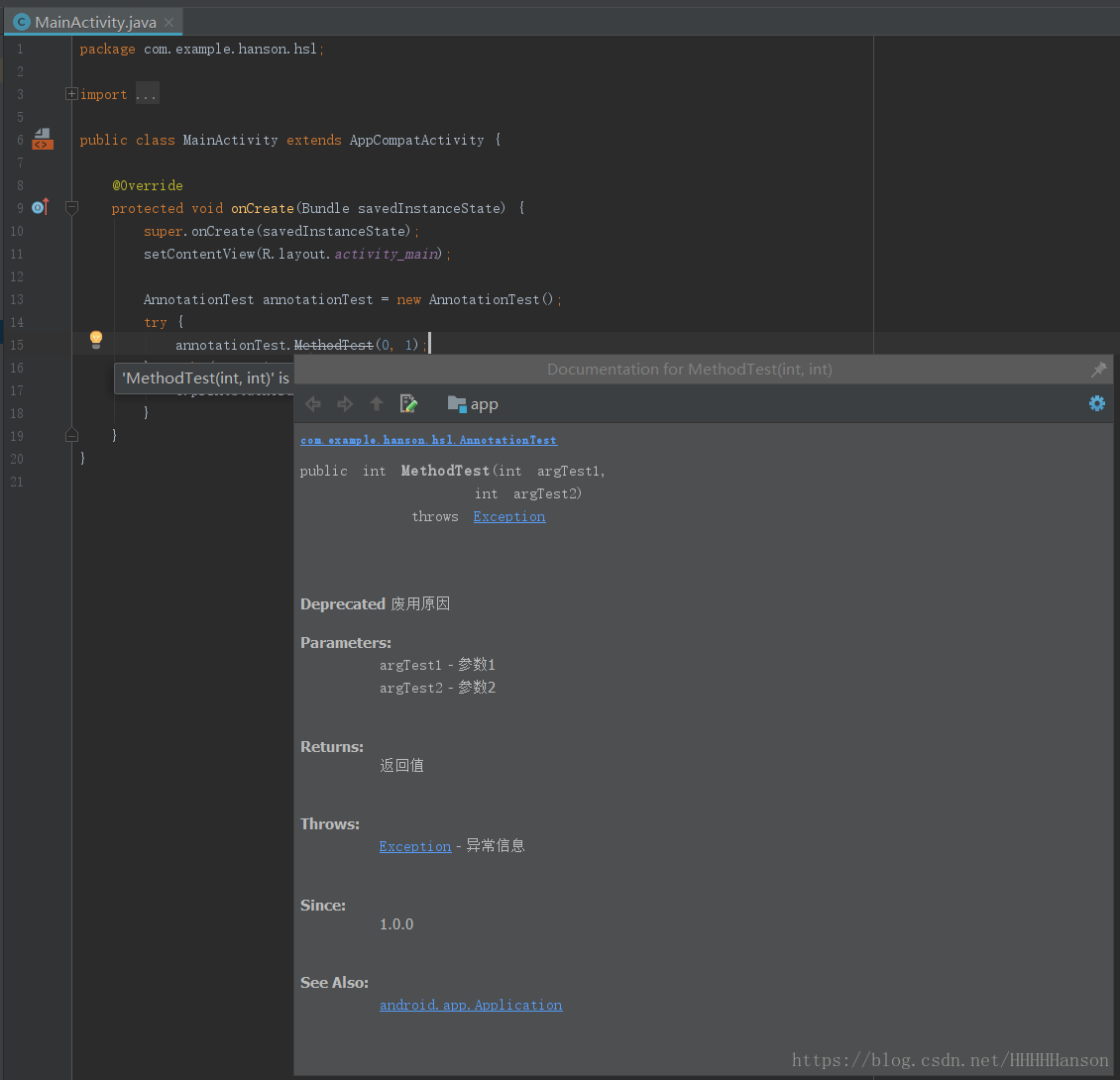This screenshot has height=1080, width=1120.
Task: Click the AppCompatActivity class name
Action: (x=416, y=140)
